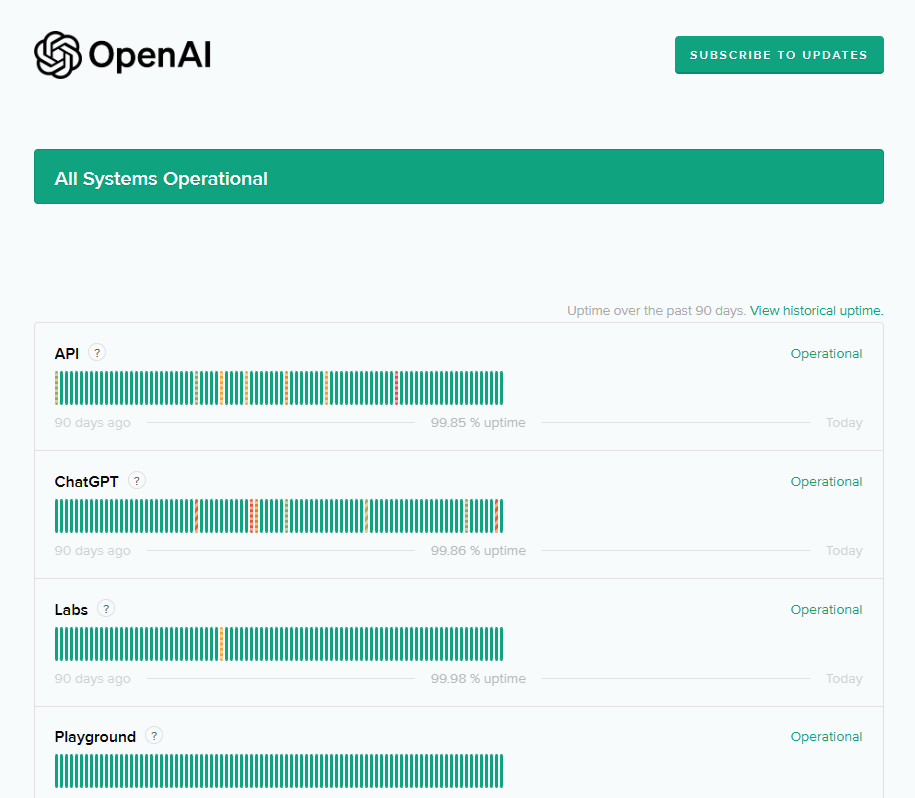Click the Labs Operational status label
This screenshot has width=915, height=798.
(826, 610)
